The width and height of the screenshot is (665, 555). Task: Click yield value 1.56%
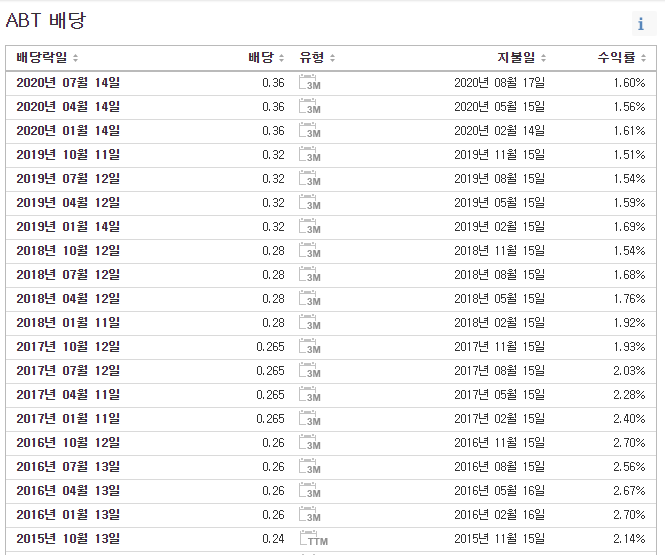coord(629,106)
